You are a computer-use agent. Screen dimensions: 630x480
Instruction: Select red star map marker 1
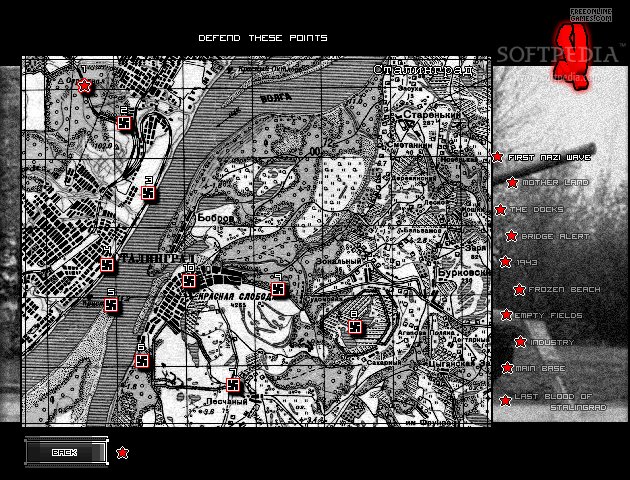point(84,85)
